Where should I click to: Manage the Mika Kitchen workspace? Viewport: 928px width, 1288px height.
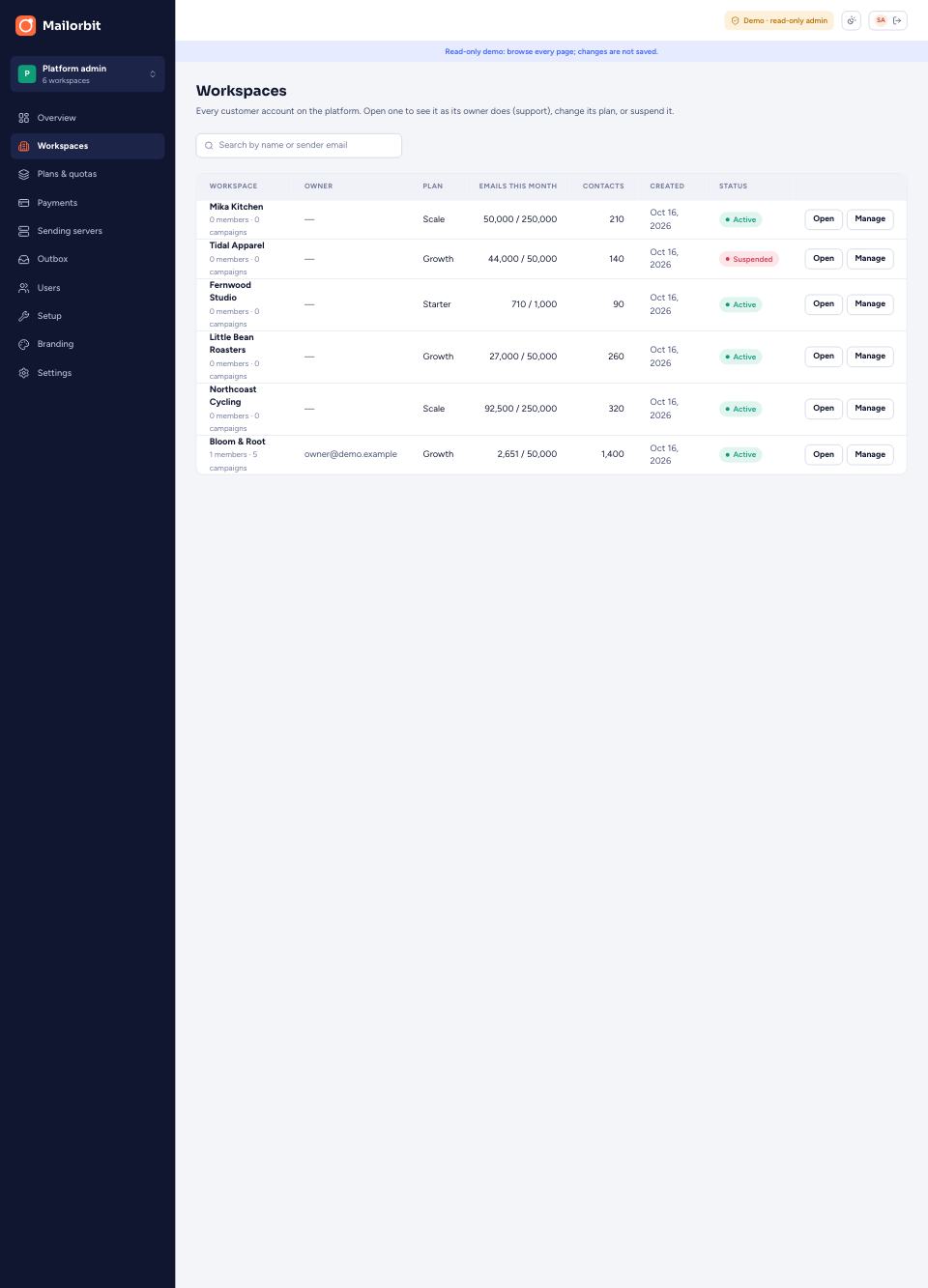[870, 219]
